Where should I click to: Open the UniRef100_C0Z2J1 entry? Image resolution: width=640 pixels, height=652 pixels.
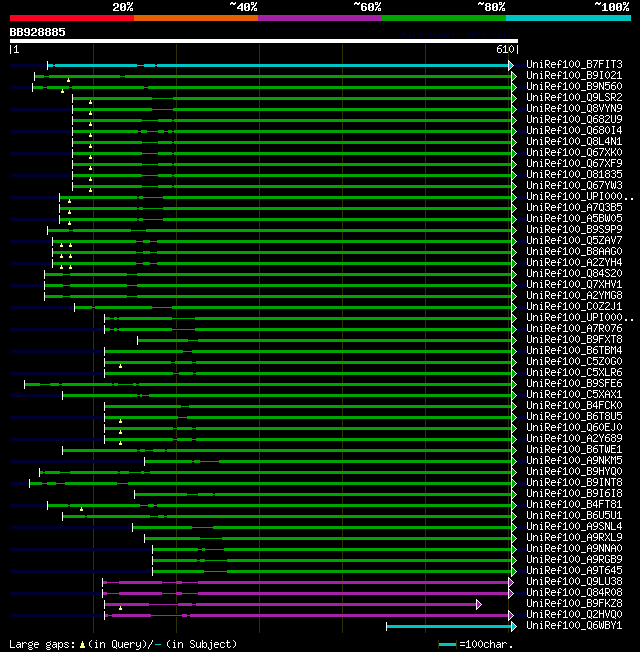574,307
